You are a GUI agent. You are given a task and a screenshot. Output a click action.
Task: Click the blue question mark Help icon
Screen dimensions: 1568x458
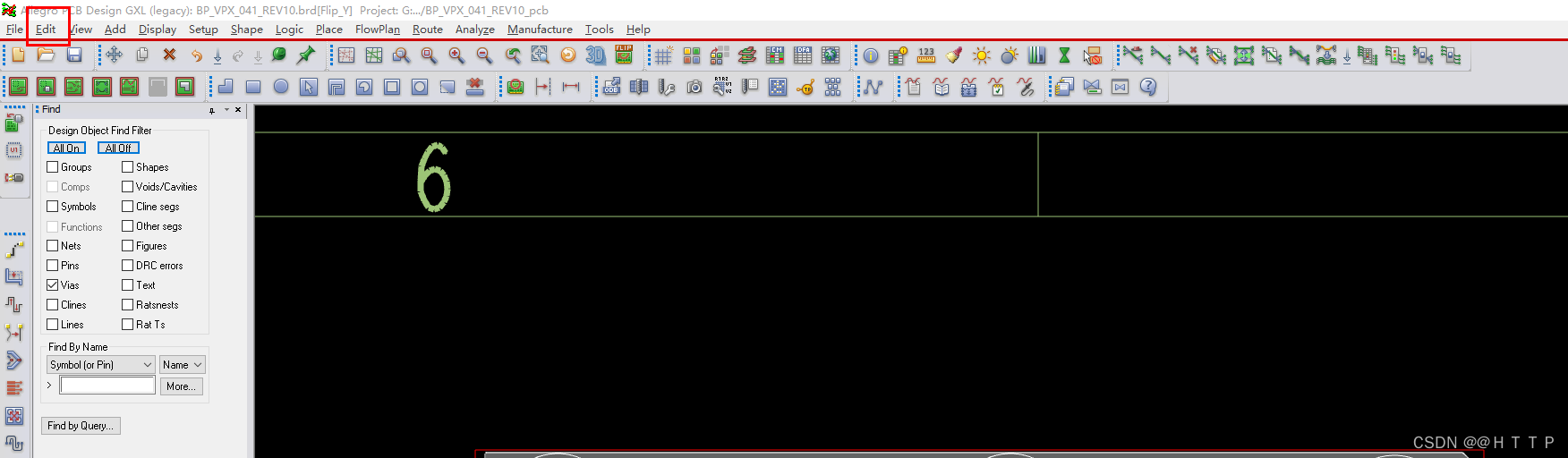click(x=1148, y=87)
